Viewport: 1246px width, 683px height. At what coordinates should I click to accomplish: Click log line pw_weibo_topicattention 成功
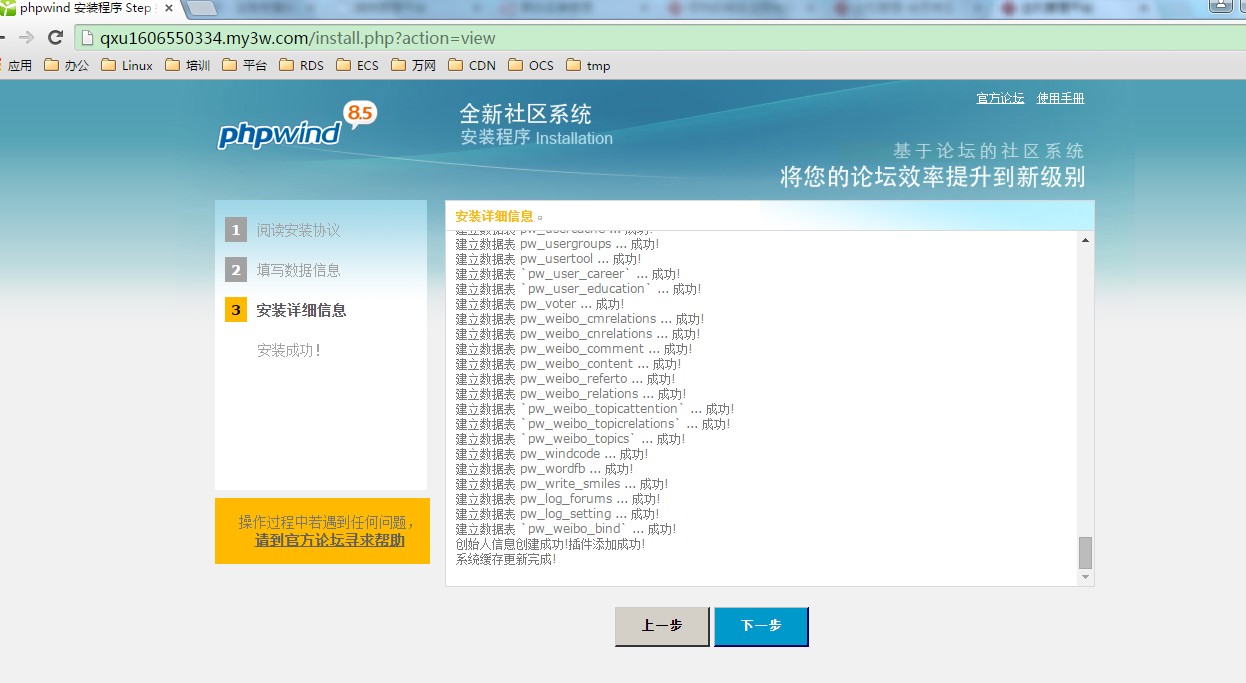[x=594, y=409]
